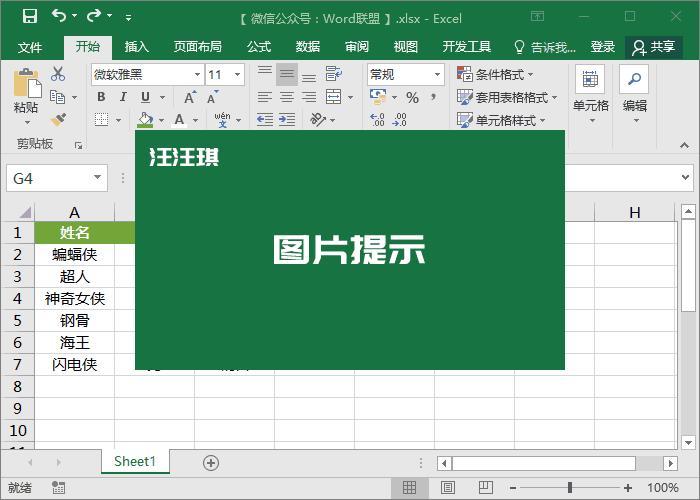This screenshot has height=500, width=700.
Task: Apply percent style
Action: click(412, 97)
